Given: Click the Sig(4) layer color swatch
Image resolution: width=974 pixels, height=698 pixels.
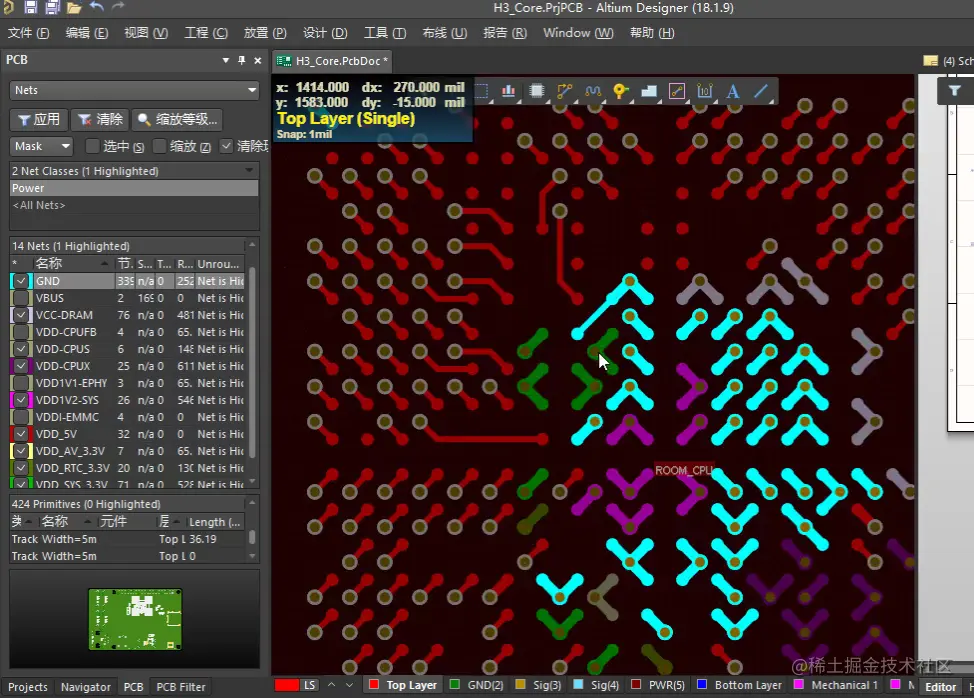Looking at the screenshot, I should tap(578, 684).
